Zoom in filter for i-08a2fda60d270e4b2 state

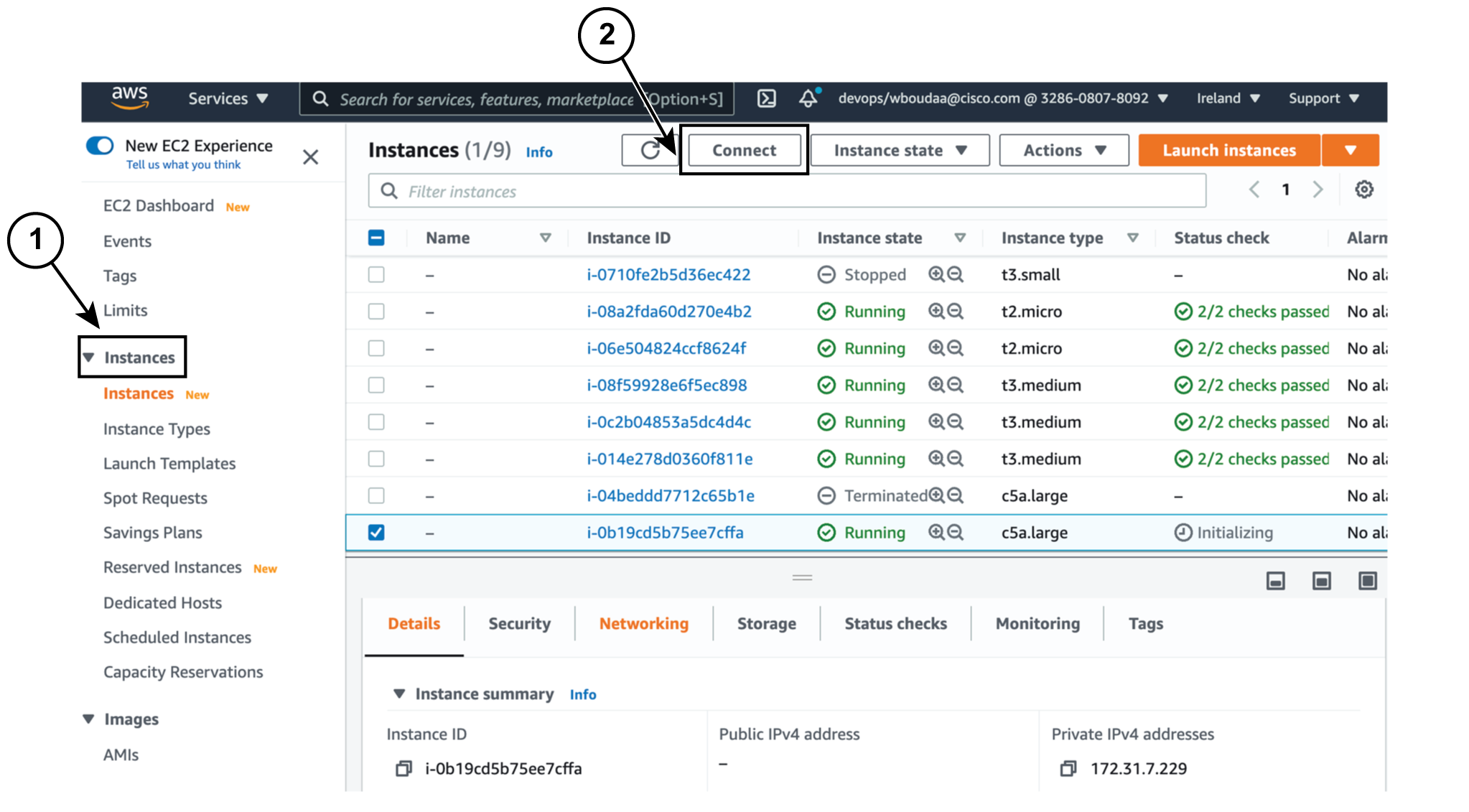pos(936,311)
